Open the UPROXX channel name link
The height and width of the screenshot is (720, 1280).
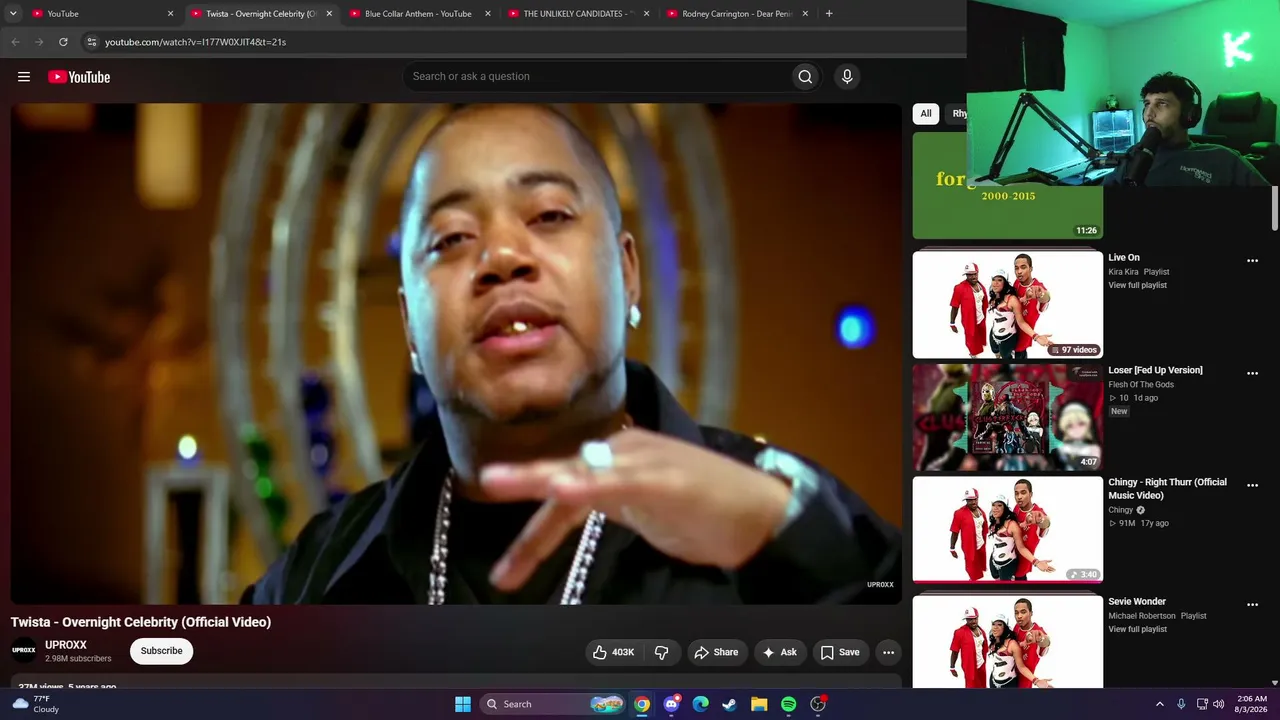coord(66,645)
